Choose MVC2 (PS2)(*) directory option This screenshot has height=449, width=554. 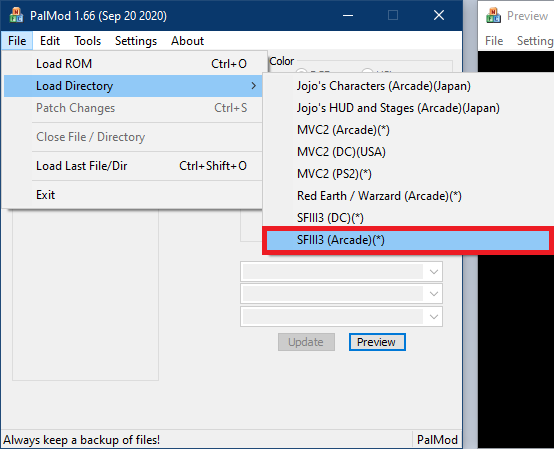[x=408, y=174]
